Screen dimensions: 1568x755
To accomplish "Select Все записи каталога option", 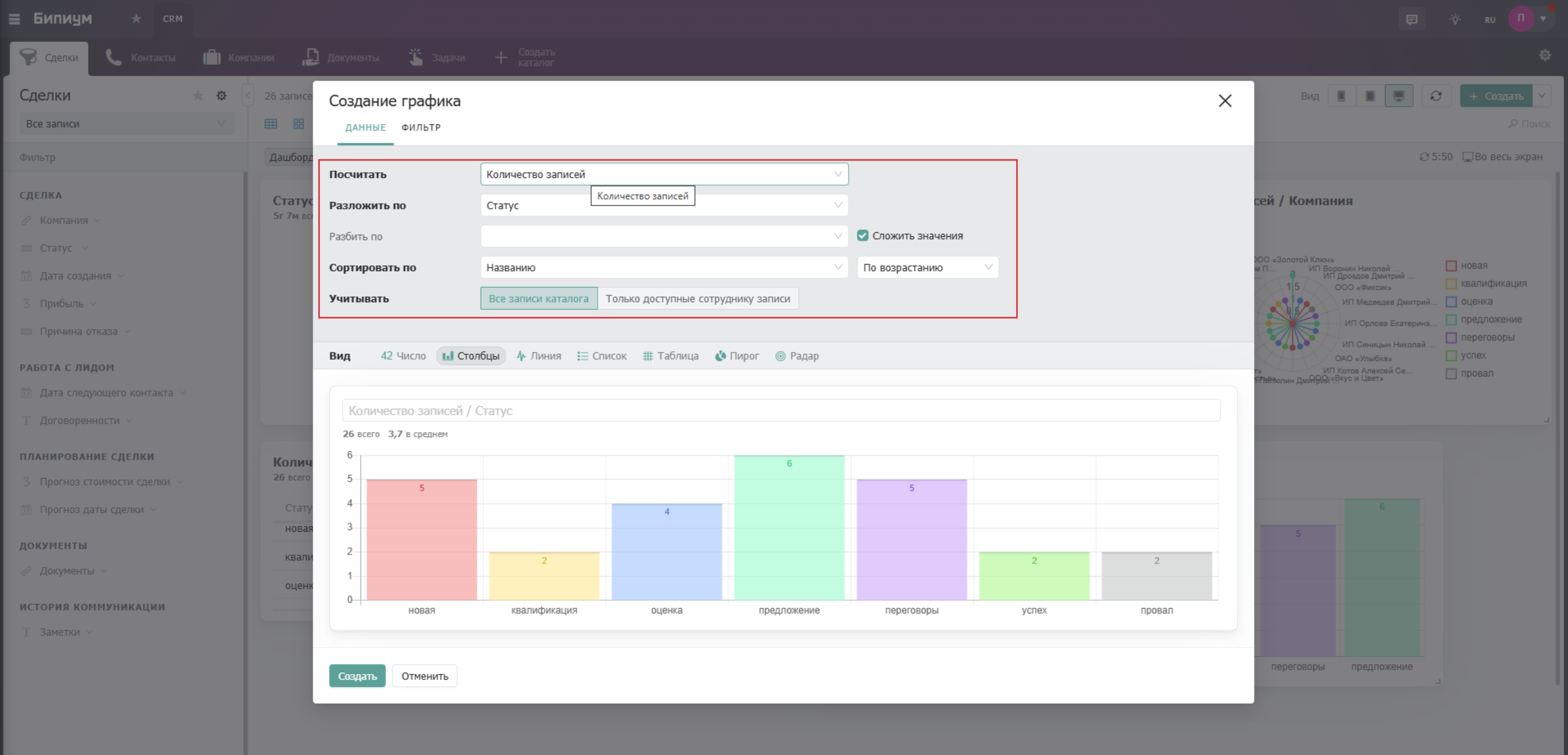I will pyautogui.click(x=539, y=299).
